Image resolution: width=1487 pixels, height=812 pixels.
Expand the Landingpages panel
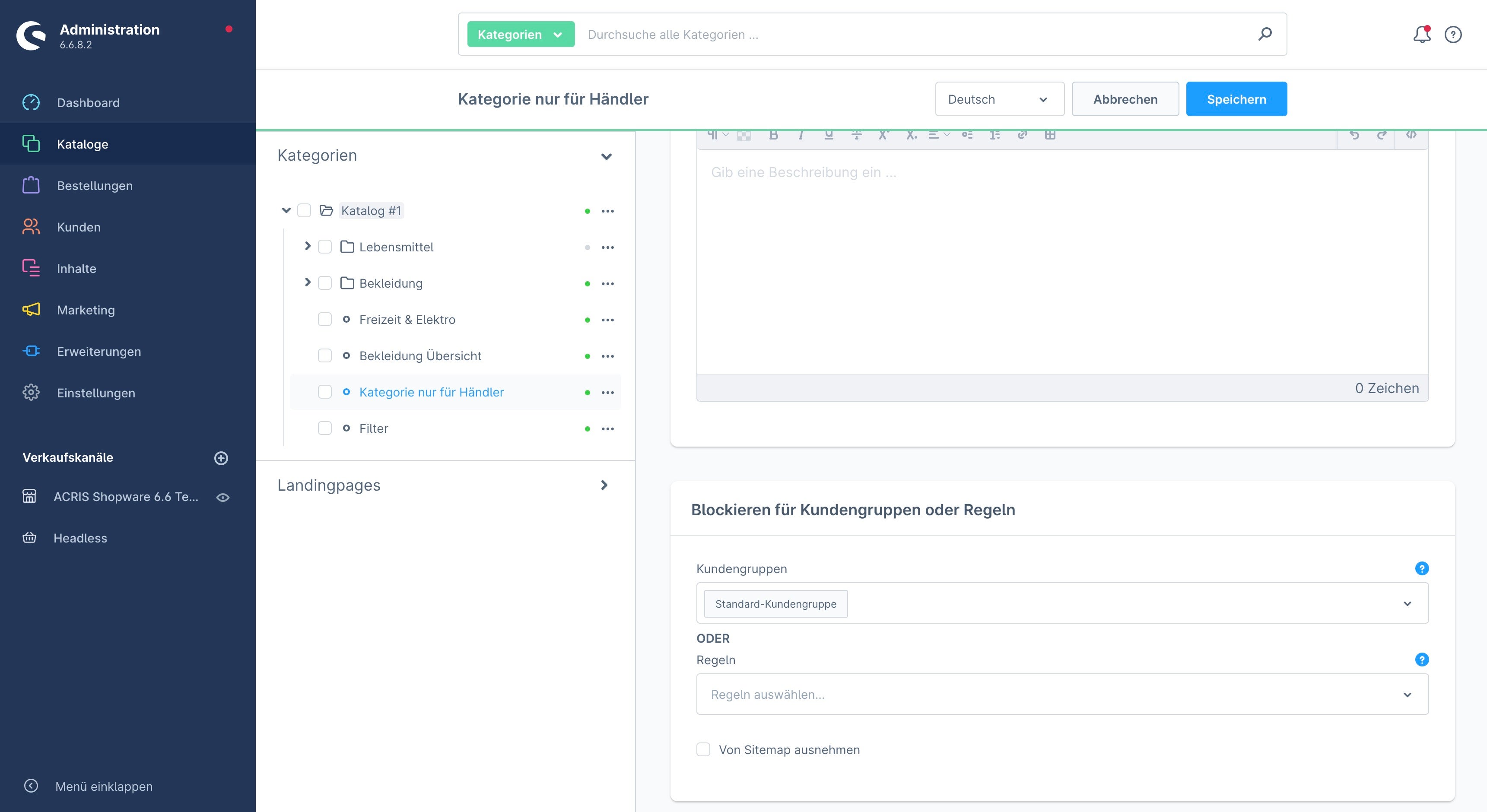pyautogui.click(x=604, y=485)
